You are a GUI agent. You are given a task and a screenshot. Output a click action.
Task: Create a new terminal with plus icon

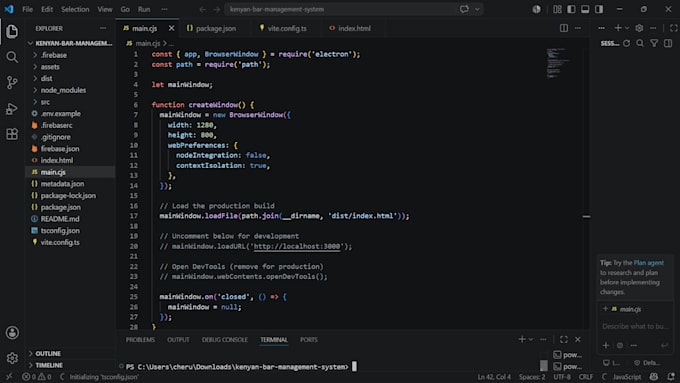(x=522, y=339)
